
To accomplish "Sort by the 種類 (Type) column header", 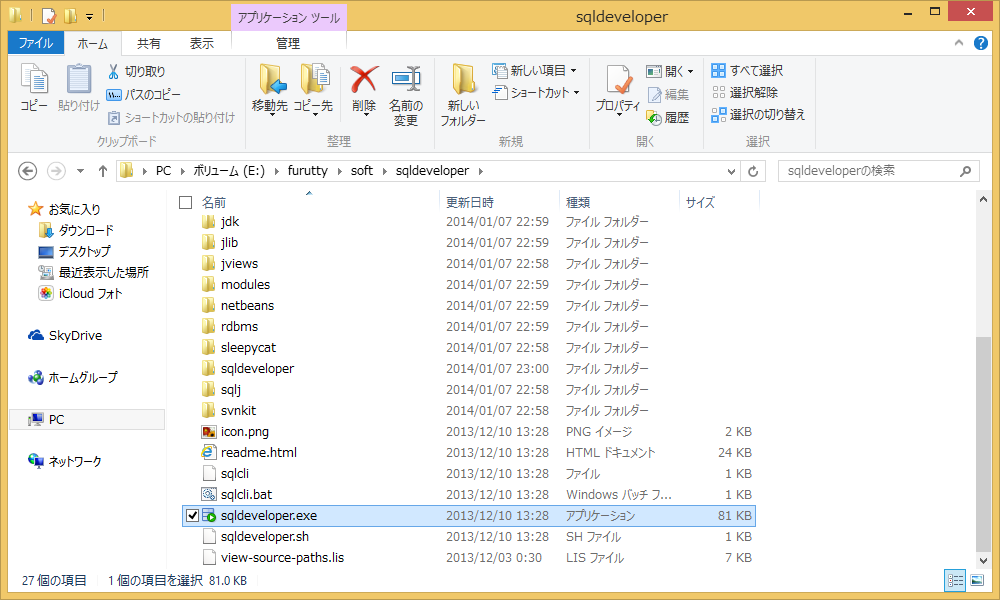I will (x=578, y=202).
